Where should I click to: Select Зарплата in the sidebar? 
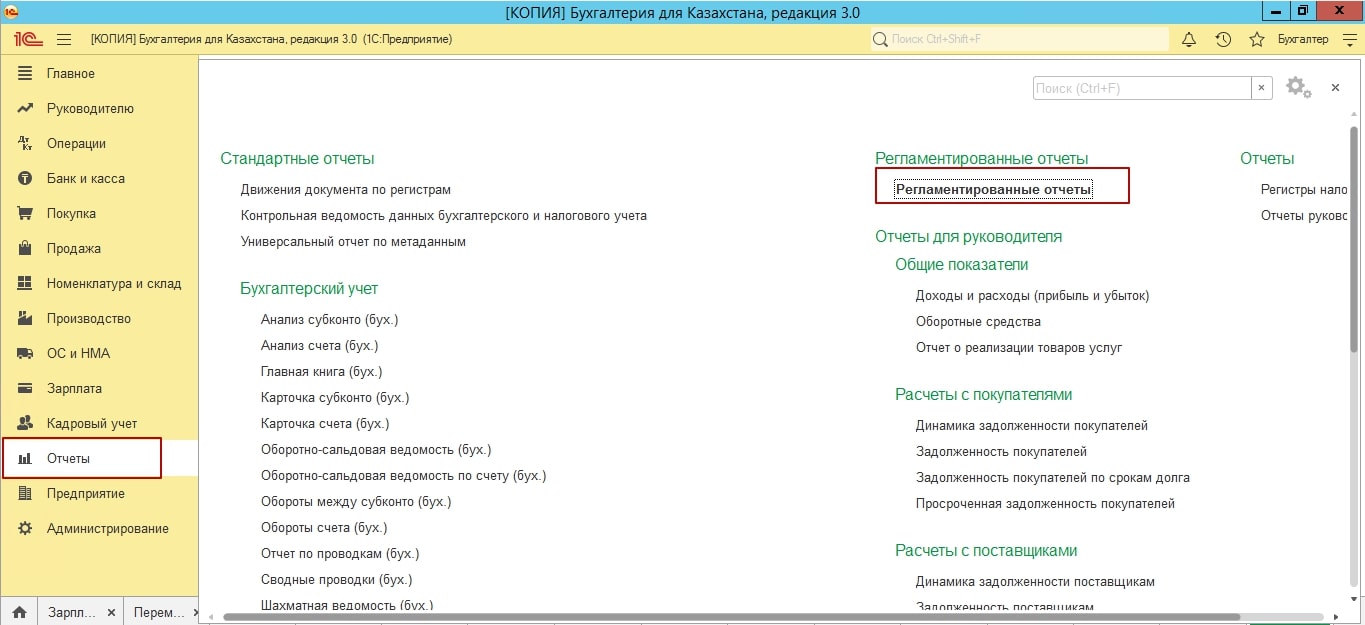click(x=74, y=388)
